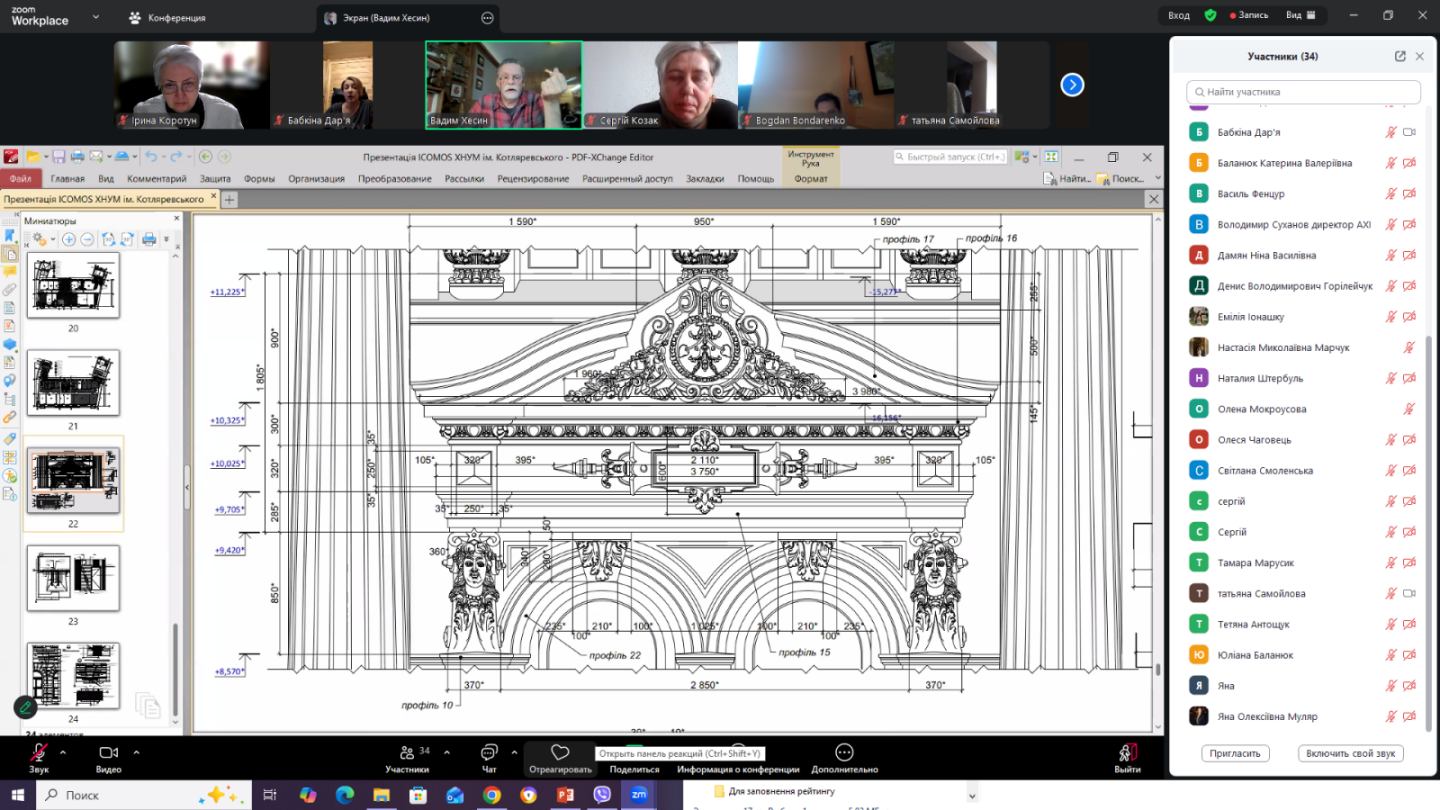
Task: Pop out the participants panel
Action: point(1400,57)
